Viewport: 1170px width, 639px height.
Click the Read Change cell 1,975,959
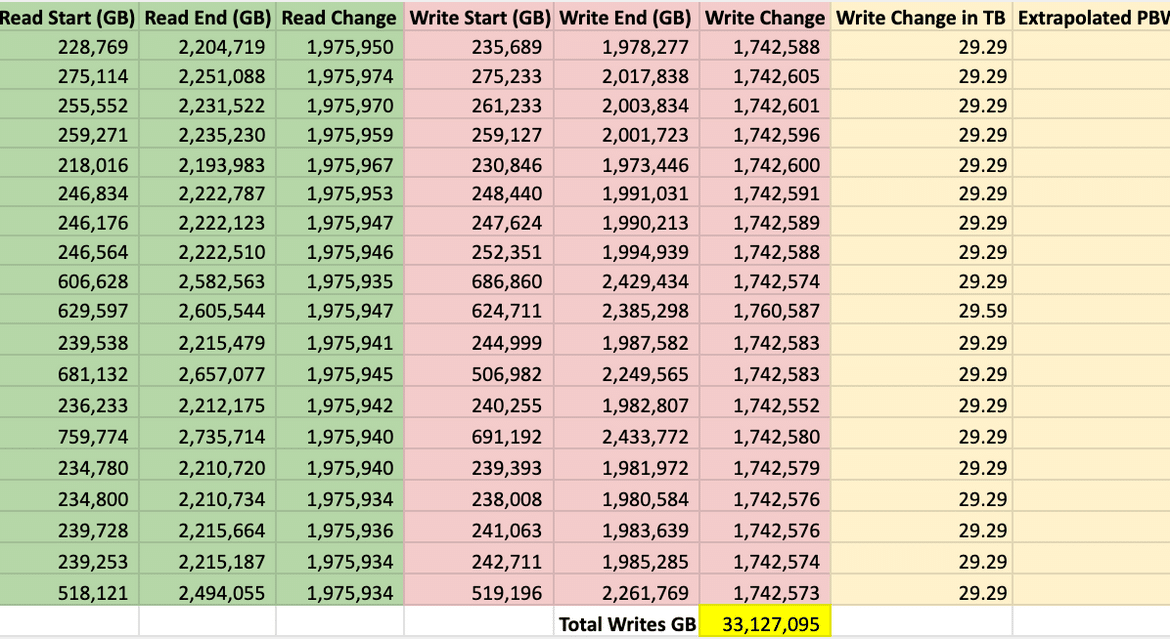tap(340, 134)
